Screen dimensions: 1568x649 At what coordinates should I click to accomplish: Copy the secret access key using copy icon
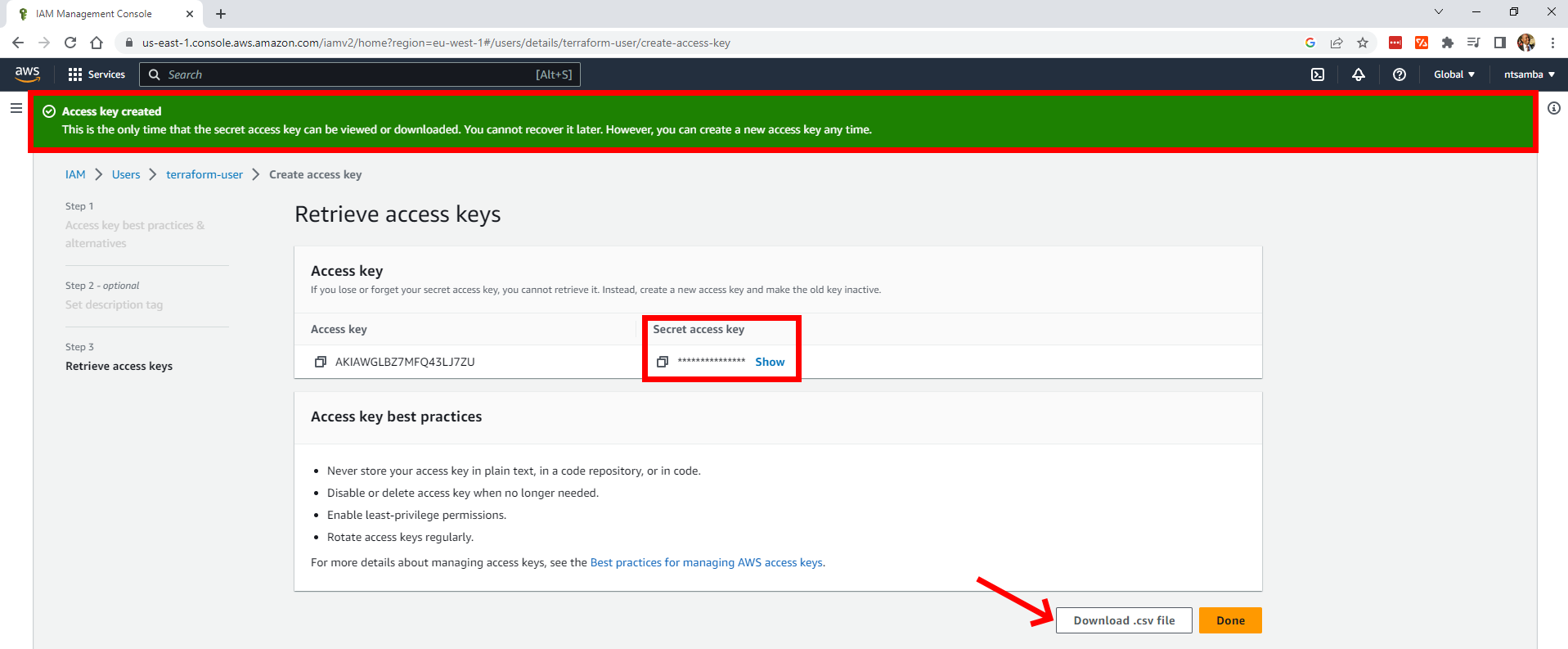(663, 362)
